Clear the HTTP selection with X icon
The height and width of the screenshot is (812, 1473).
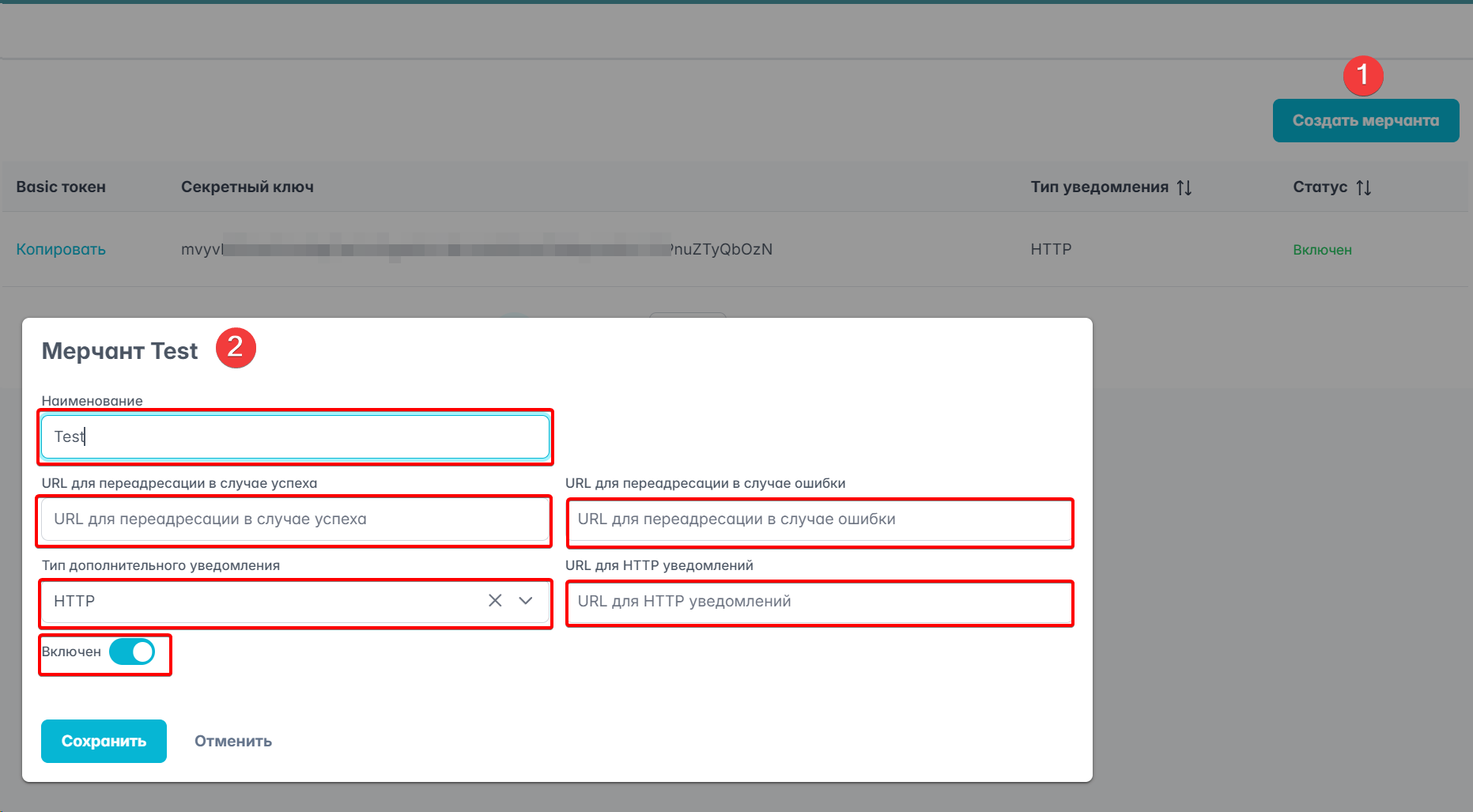coord(495,601)
